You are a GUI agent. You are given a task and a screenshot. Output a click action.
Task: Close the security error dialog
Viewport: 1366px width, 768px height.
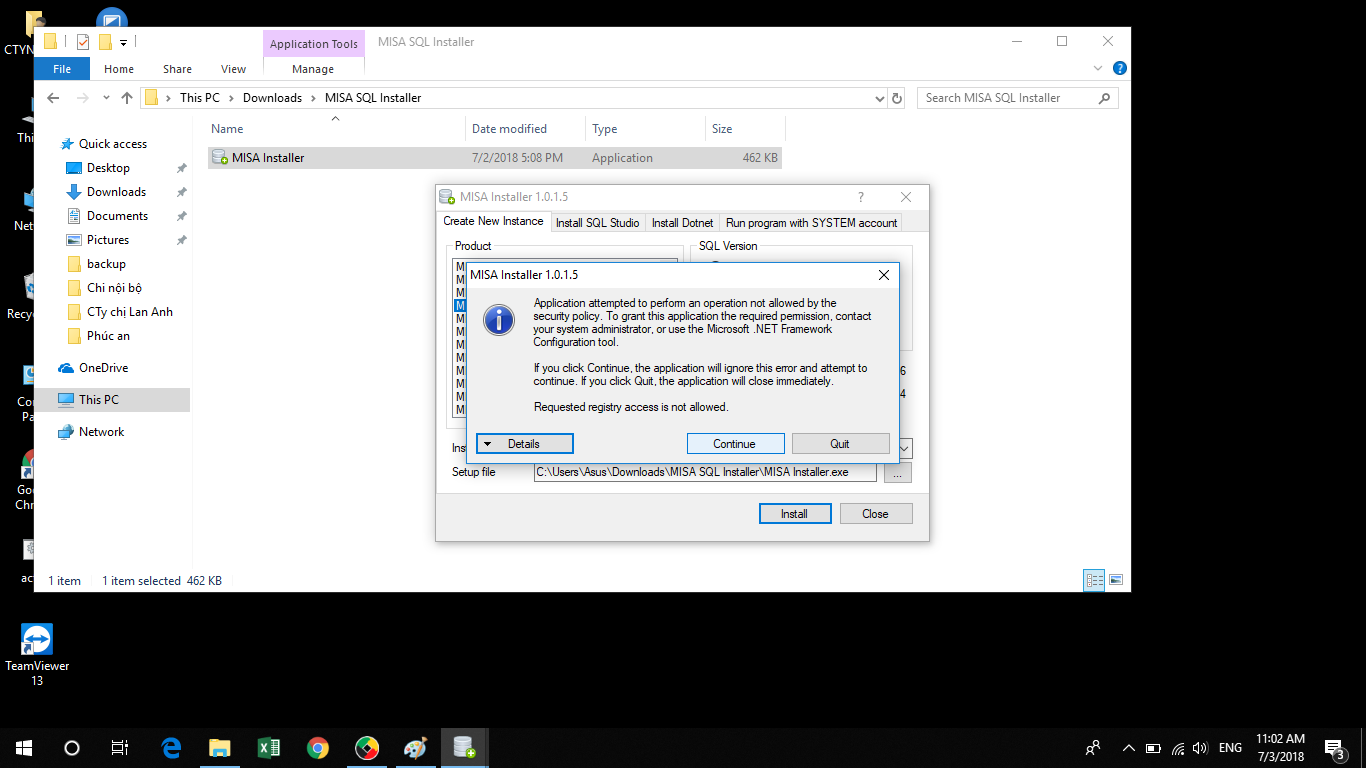click(x=883, y=275)
